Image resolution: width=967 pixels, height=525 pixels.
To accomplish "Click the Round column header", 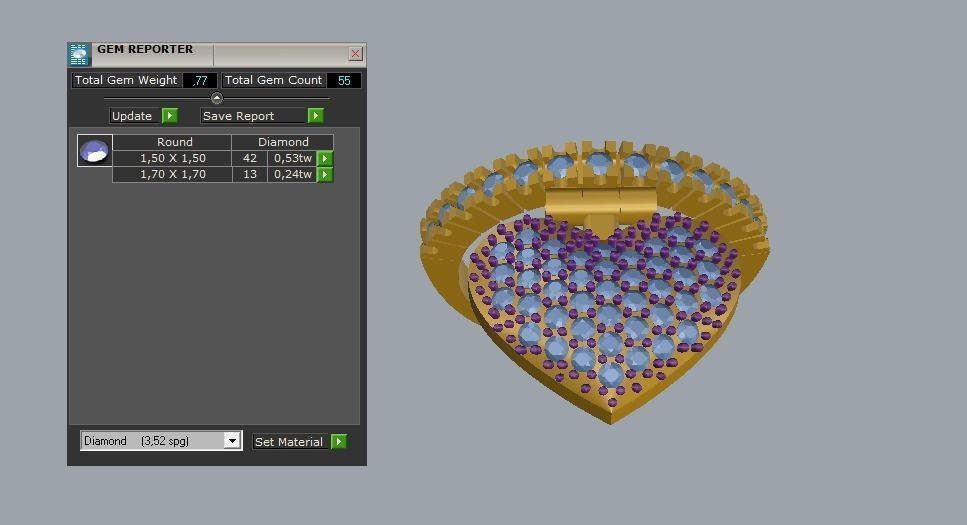I will coord(172,142).
